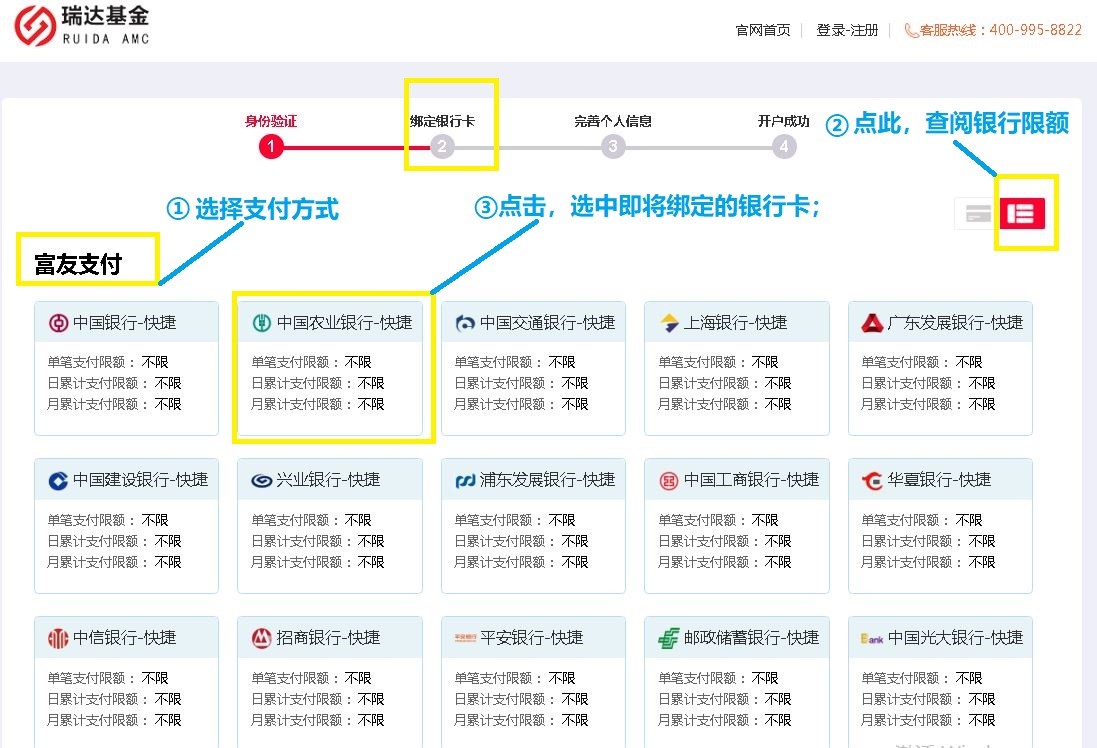This screenshot has height=748, width=1097.
Task: Click 单笔支付限额 row in 广东发展银行 card
Action: (x=922, y=362)
